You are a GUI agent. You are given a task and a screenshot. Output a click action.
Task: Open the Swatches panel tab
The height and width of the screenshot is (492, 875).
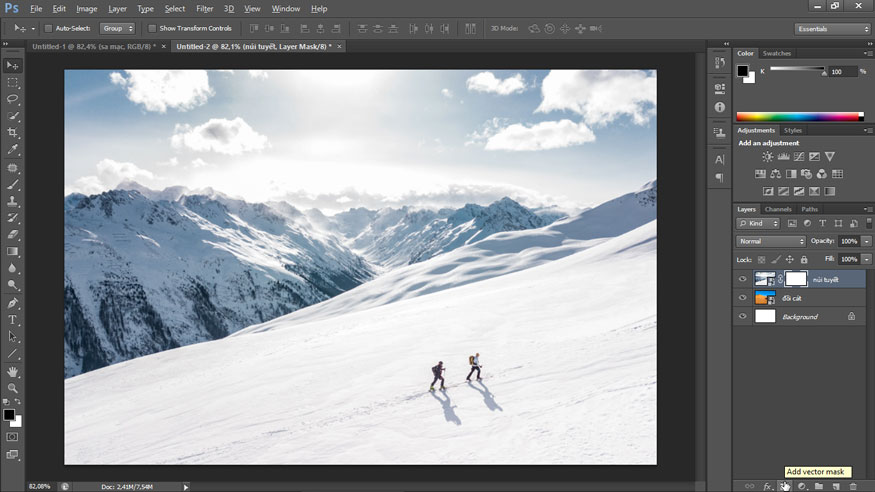point(776,53)
